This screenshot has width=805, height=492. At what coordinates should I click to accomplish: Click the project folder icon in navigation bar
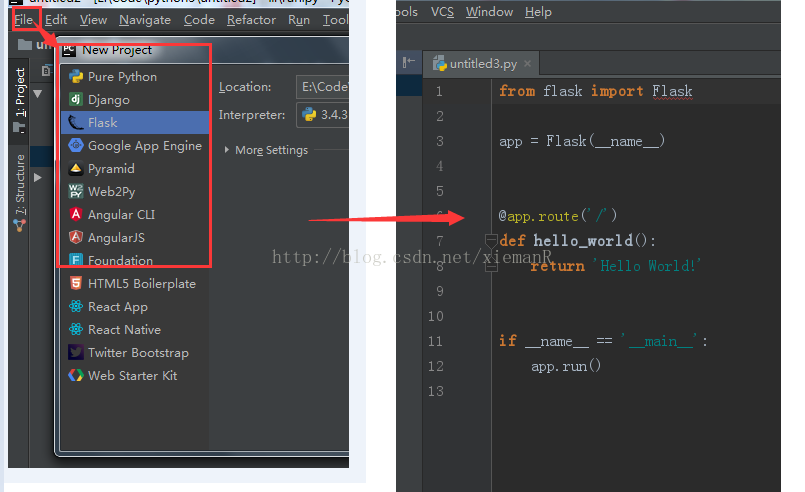25,45
